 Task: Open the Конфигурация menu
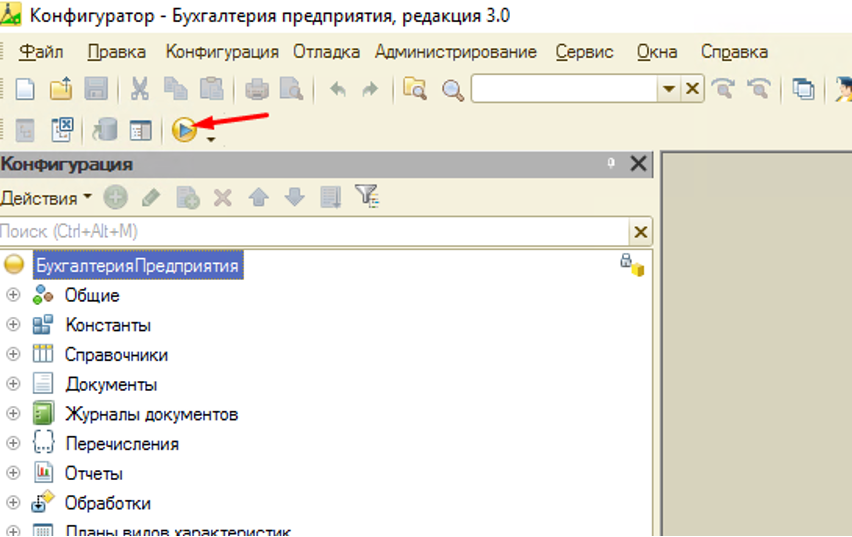point(222,52)
